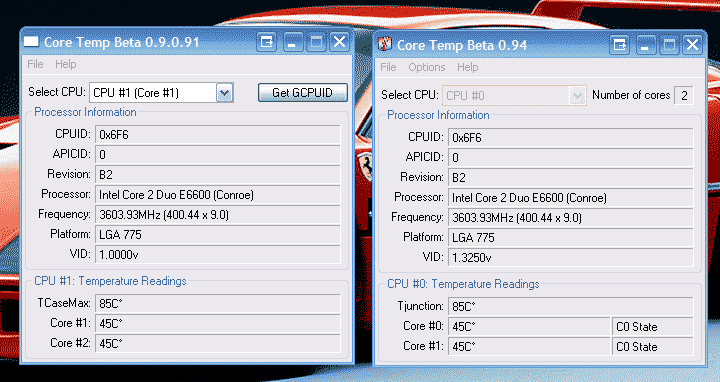Click the greyed dropdown arrow in Core Temp 0.94

(x=577, y=96)
